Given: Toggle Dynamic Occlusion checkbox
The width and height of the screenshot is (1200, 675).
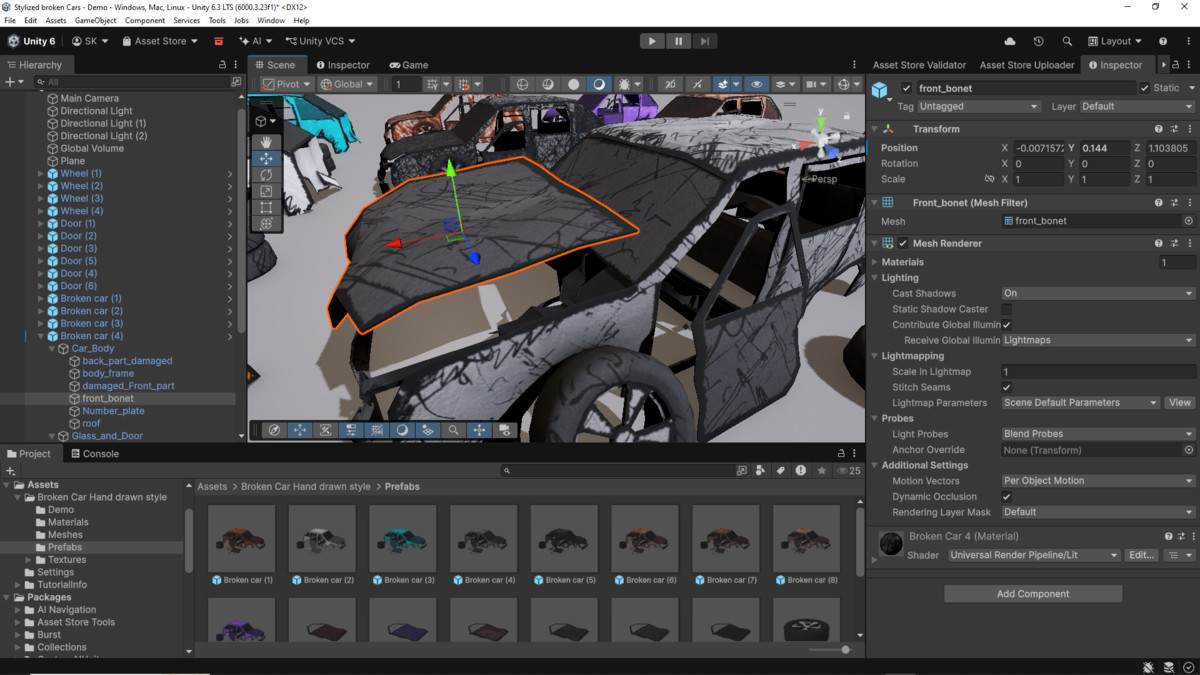Looking at the screenshot, I should [1007, 496].
